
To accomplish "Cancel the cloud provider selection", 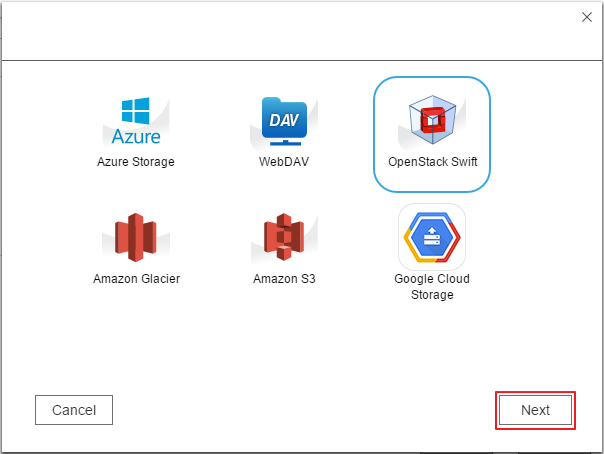I will coord(74,410).
